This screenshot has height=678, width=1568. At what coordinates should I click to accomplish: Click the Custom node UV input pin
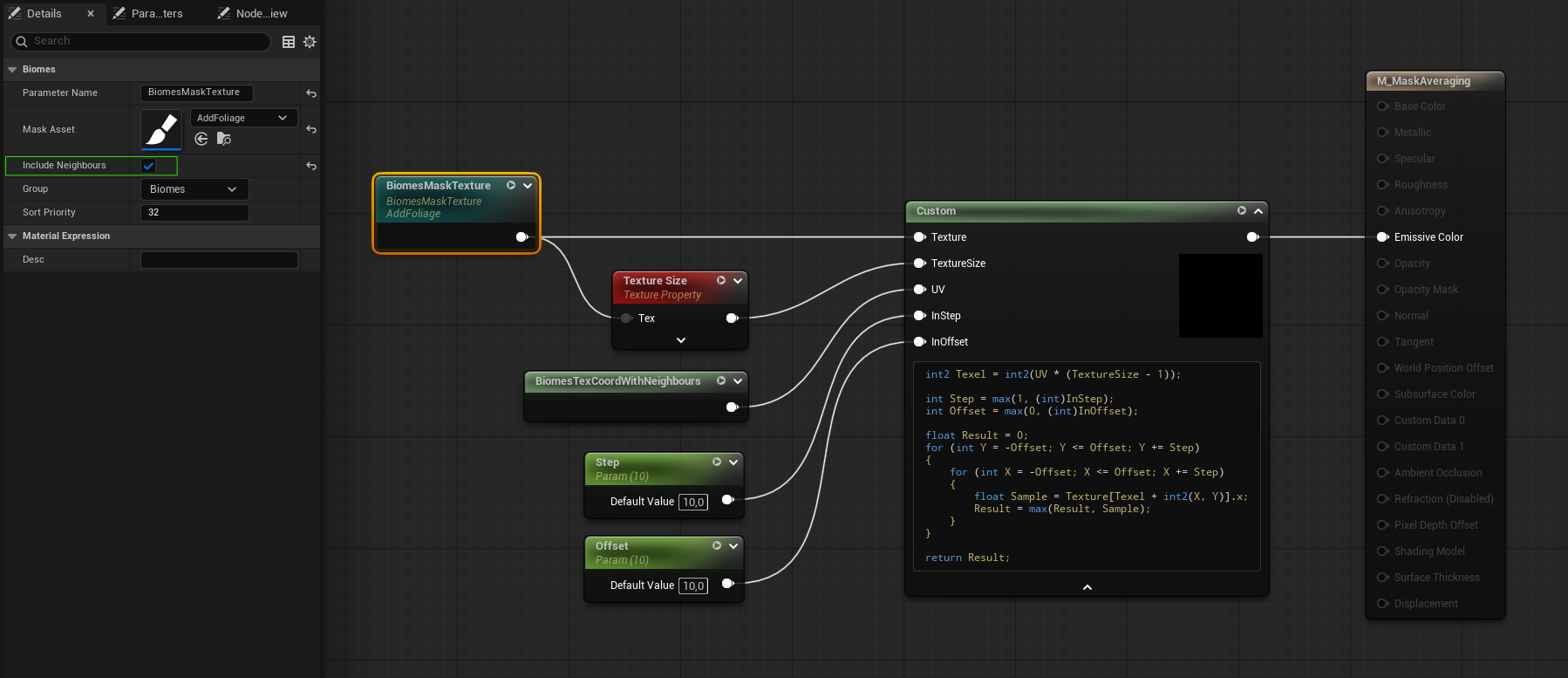click(x=919, y=289)
